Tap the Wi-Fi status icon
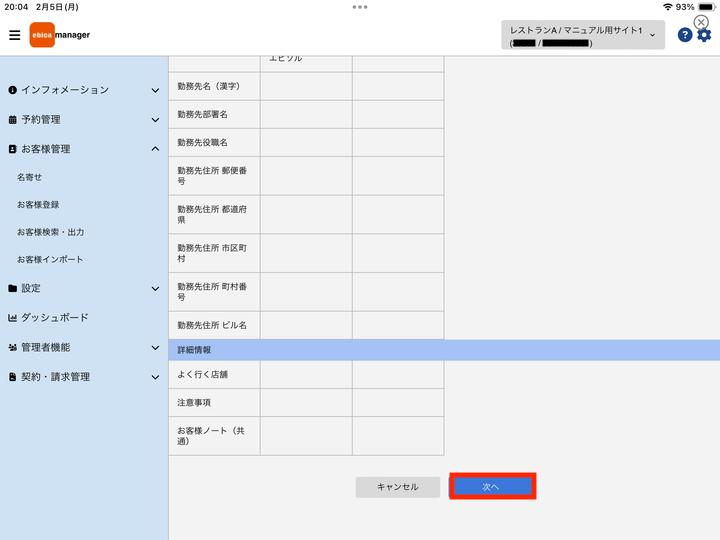Image resolution: width=720 pixels, height=540 pixels. click(668, 7)
